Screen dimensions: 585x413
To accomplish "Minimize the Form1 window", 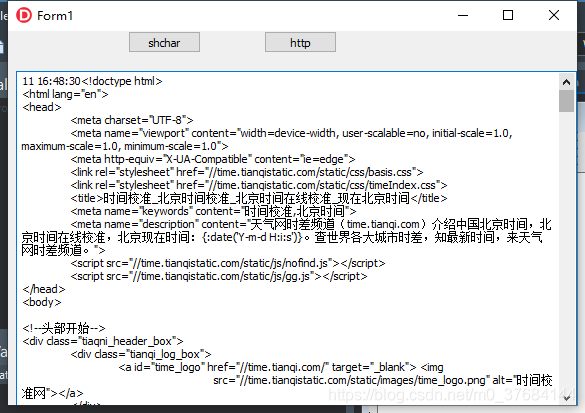I will 463,15.
